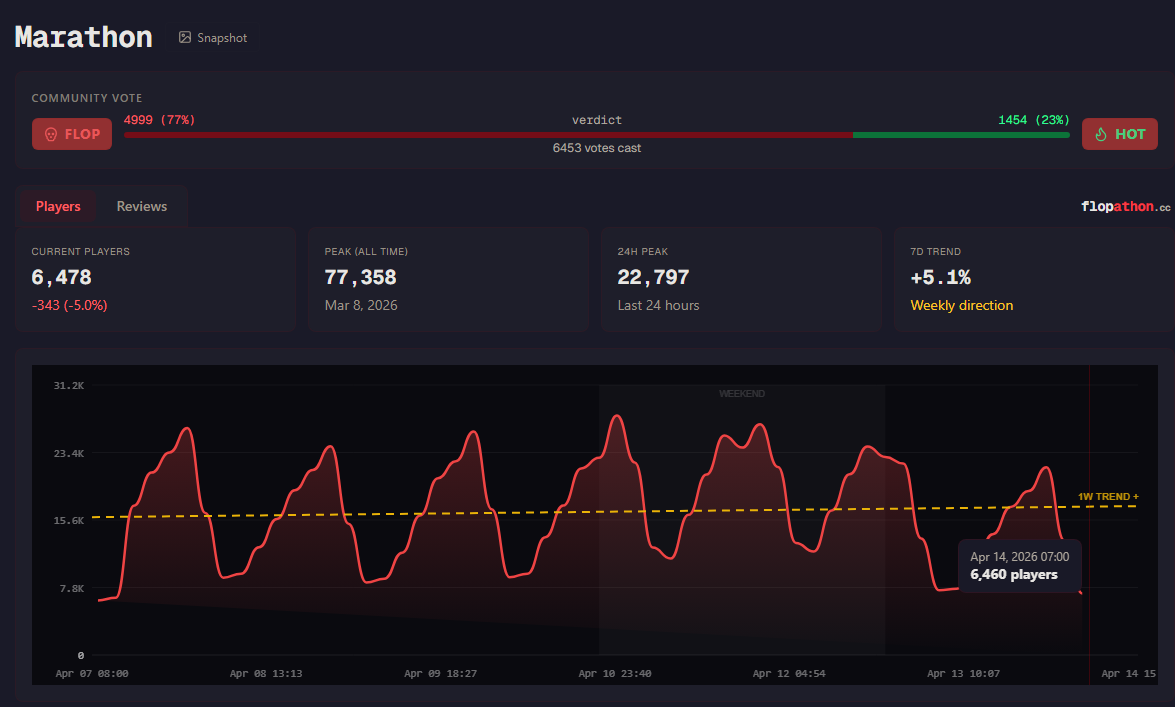Vote HOT for Marathon

coord(1120,134)
